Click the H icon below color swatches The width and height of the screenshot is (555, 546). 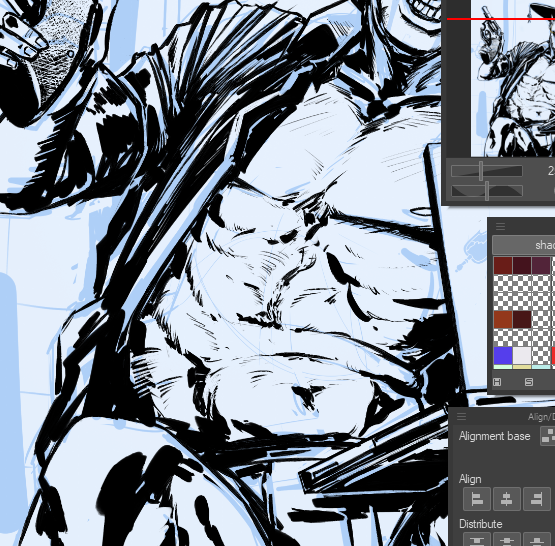pyautogui.click(x=497, y=382)
